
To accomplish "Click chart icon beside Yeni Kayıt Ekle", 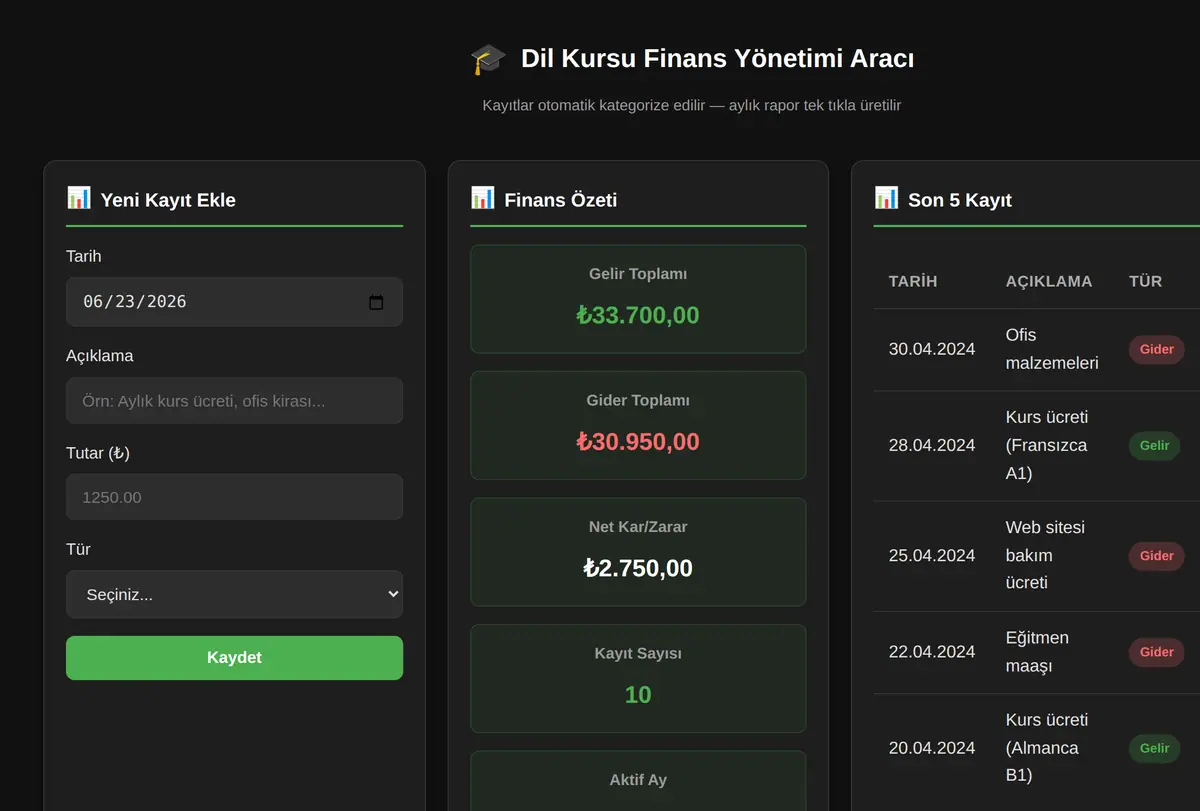I will click(79, 198).
